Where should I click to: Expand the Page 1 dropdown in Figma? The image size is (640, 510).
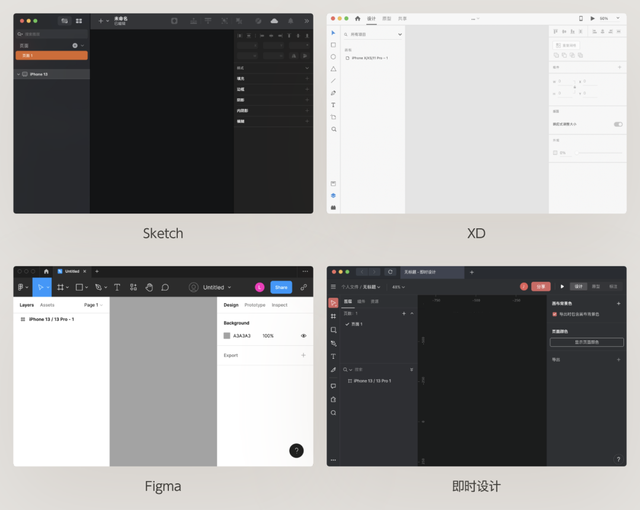[x=93, y=305]
